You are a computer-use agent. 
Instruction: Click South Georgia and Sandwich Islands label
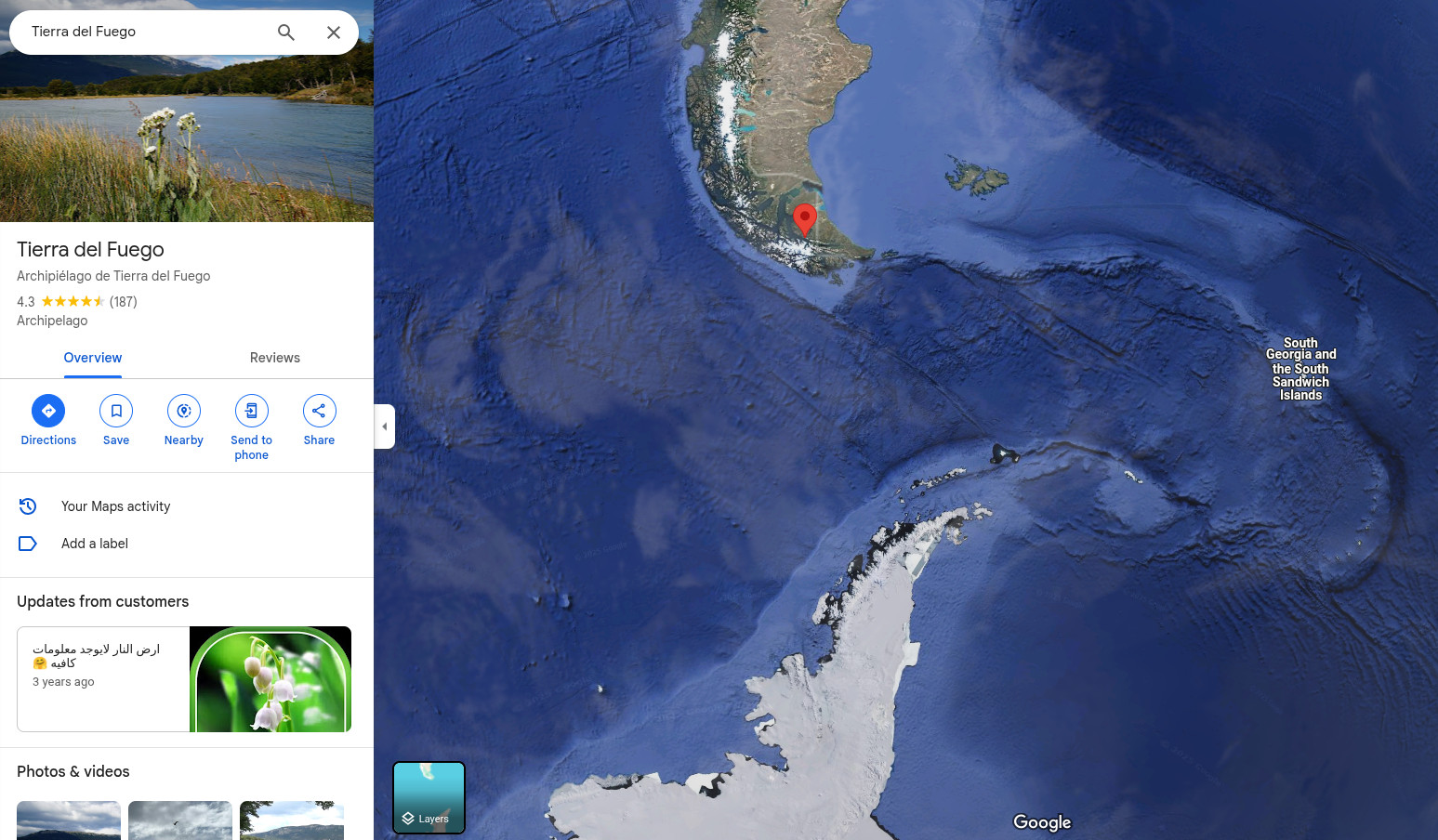tap(1300, 369)
